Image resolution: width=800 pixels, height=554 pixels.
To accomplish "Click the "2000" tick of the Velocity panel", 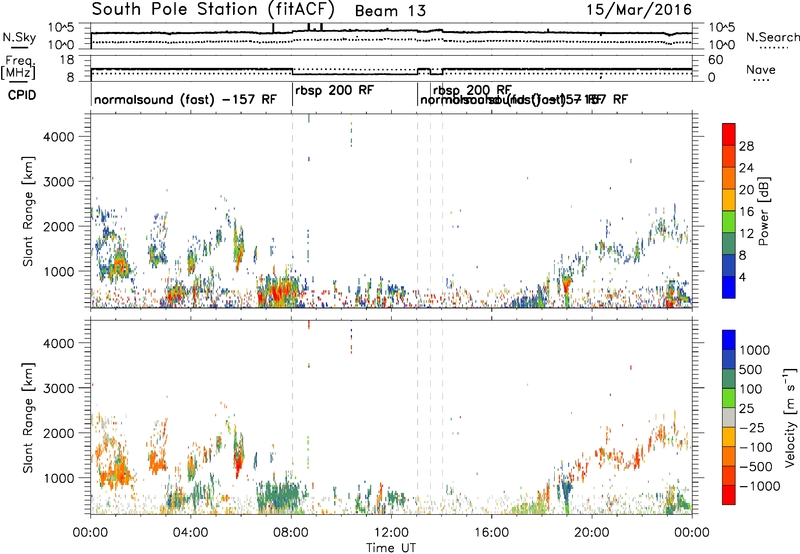I will click(58, 433).
